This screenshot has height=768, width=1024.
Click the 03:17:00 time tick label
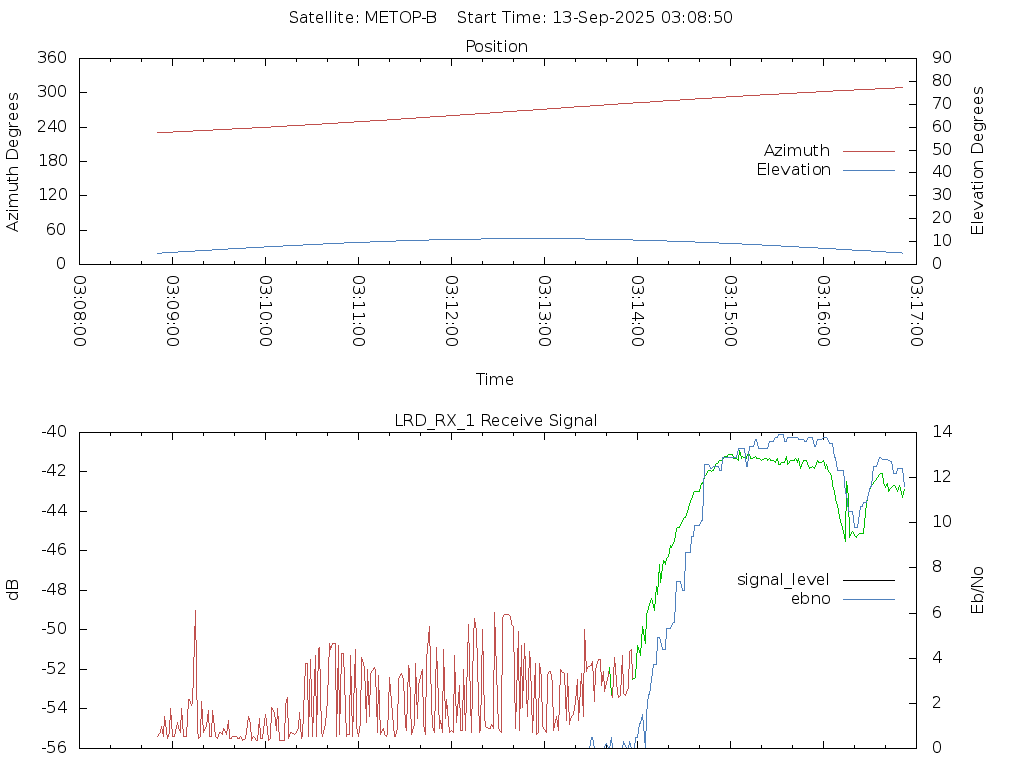[916, 311]
